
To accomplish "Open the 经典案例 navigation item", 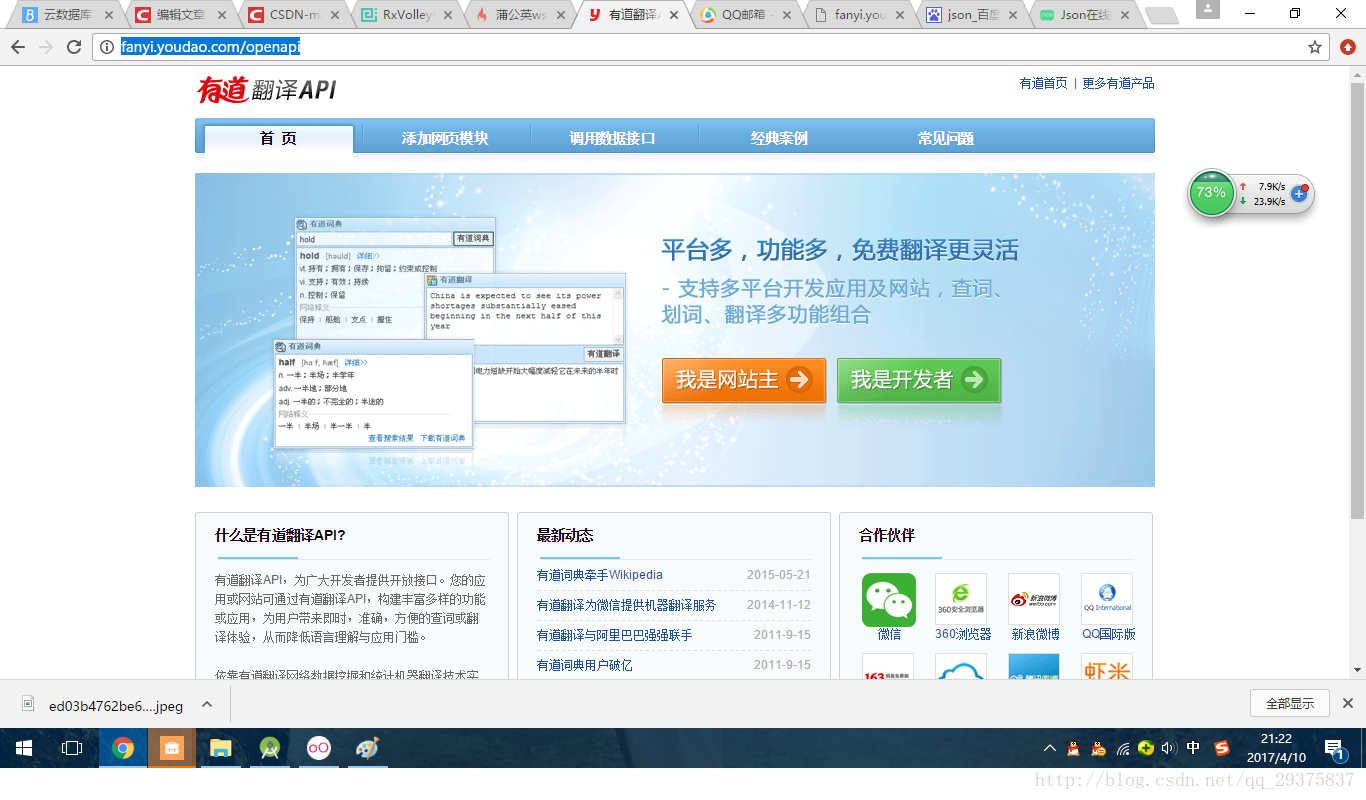I will [x=779, y=138].
